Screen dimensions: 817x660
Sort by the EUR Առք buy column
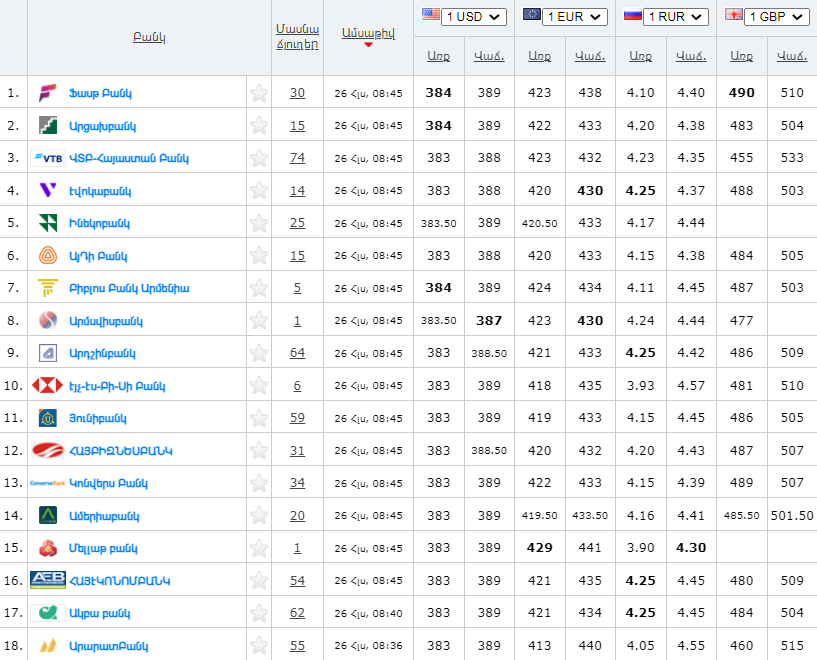point(539,56)
